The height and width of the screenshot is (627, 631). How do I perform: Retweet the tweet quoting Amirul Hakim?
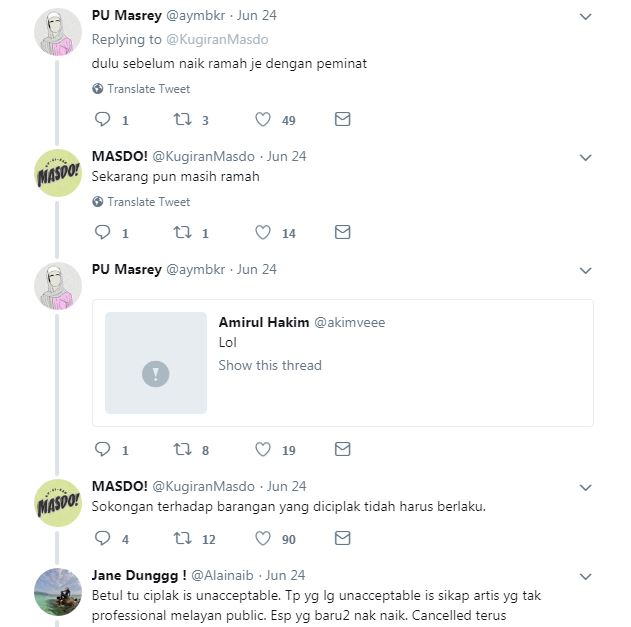(x=182, y=450)
